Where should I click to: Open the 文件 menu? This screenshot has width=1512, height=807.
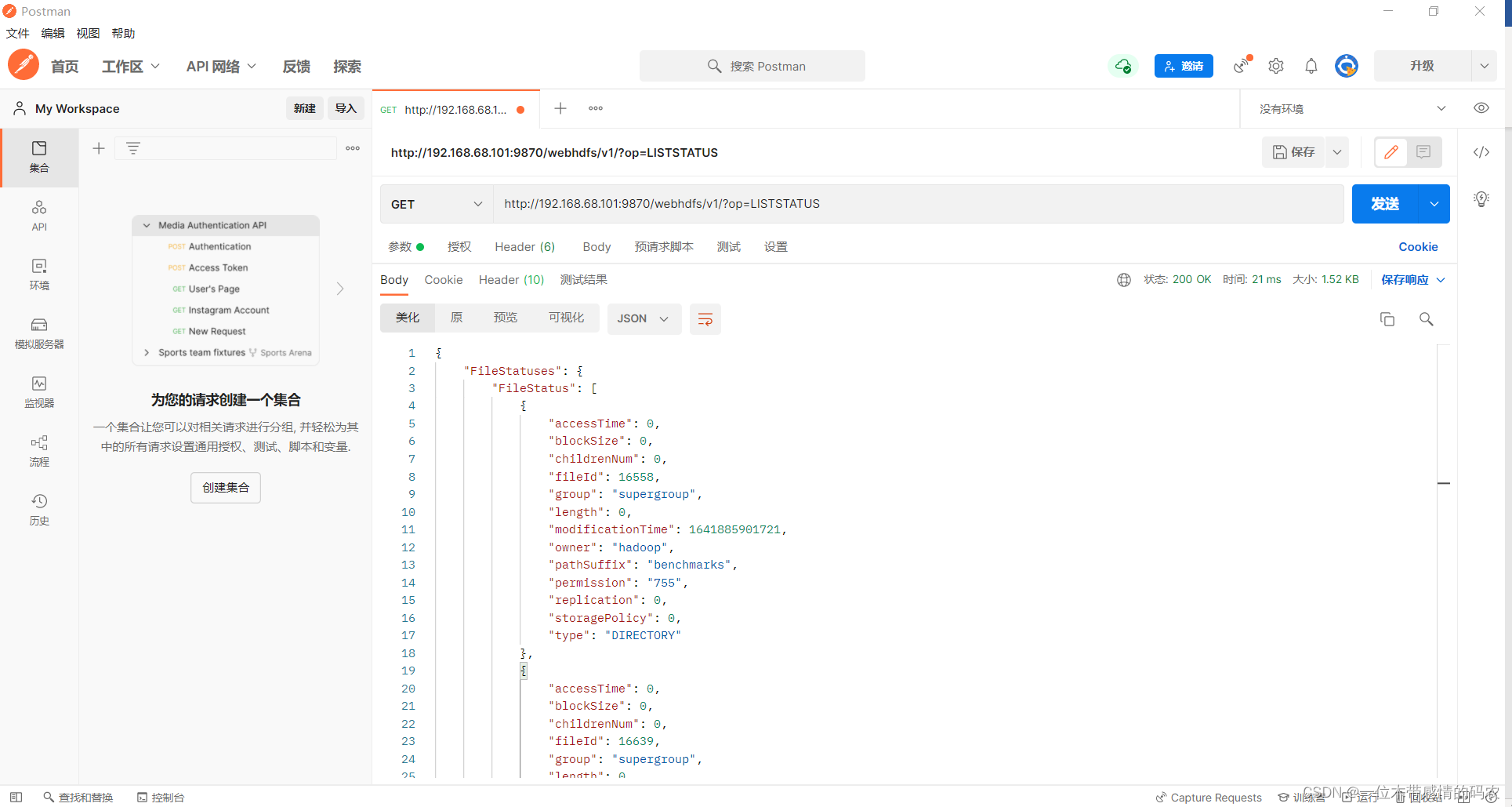(17, 33)
